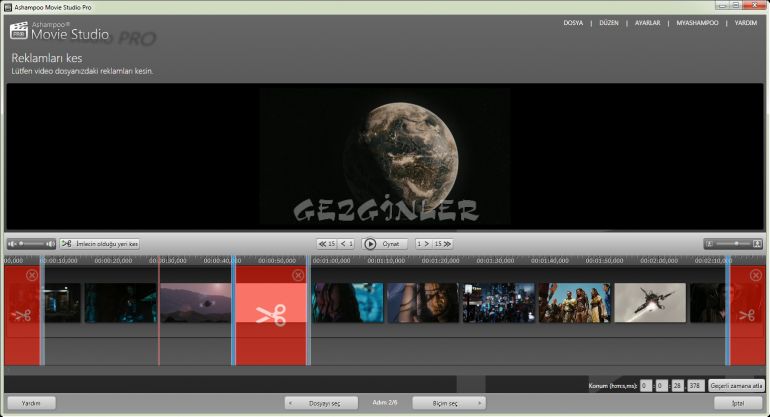Click scissors icon in first cut region

click(21, 315)
